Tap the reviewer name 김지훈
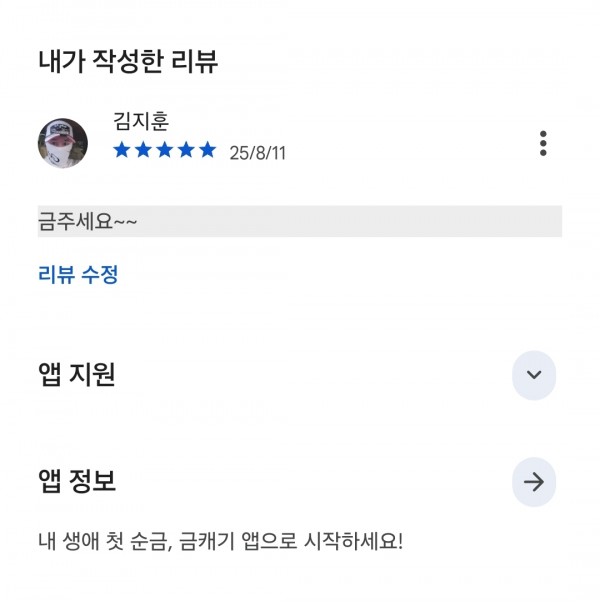The width and height of the screenshot is (600, 606). coord(141,121)
